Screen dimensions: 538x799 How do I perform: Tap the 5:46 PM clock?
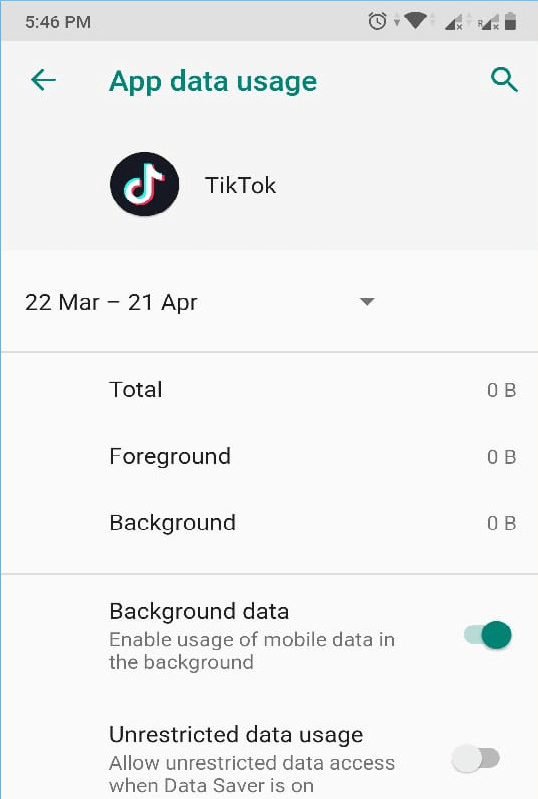[x=58, y=22]
